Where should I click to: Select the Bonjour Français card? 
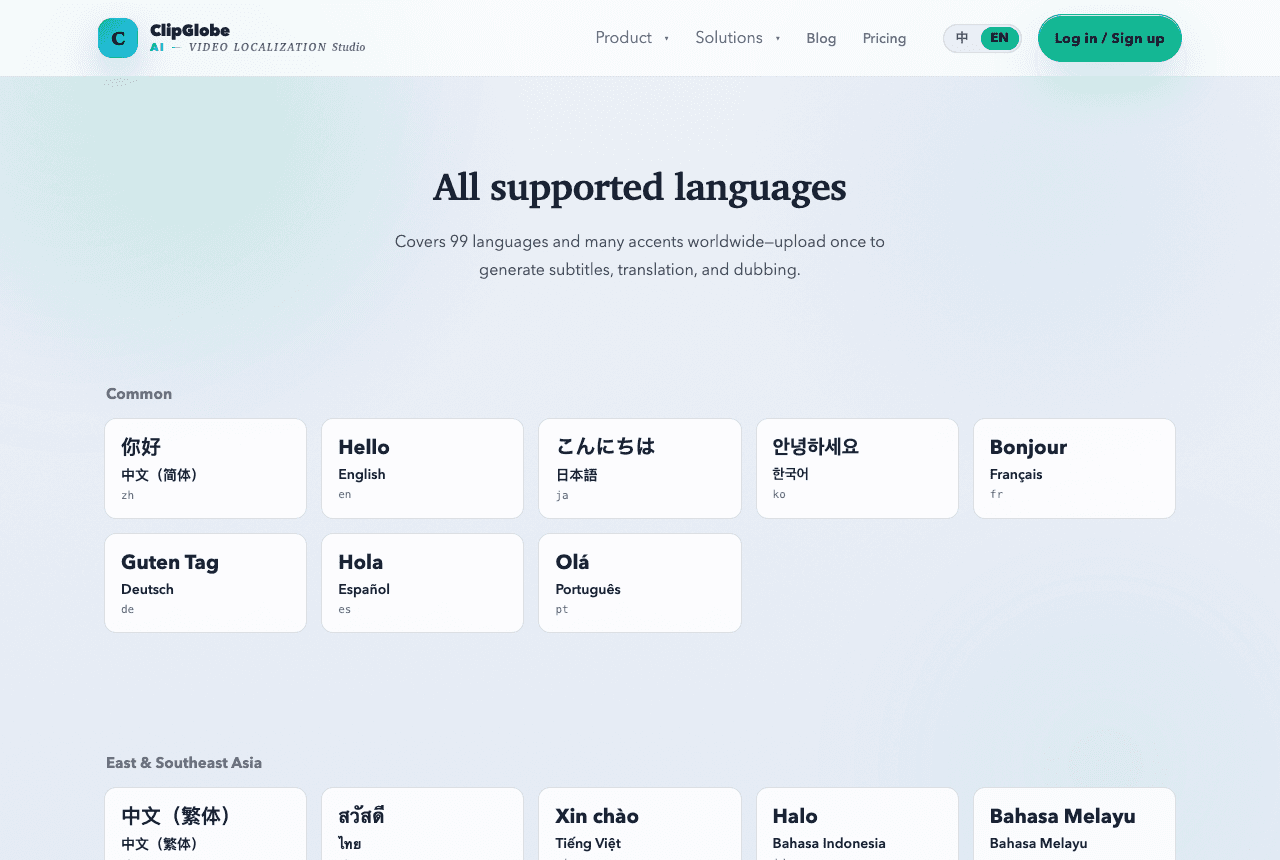pos(1074,468)
